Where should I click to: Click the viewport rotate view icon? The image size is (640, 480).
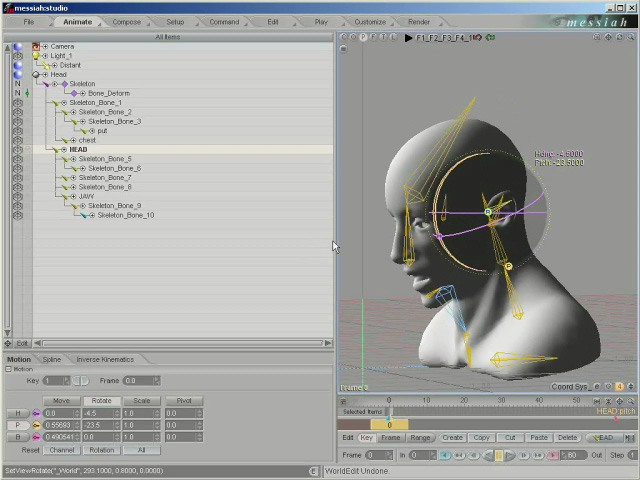(620, 37)
